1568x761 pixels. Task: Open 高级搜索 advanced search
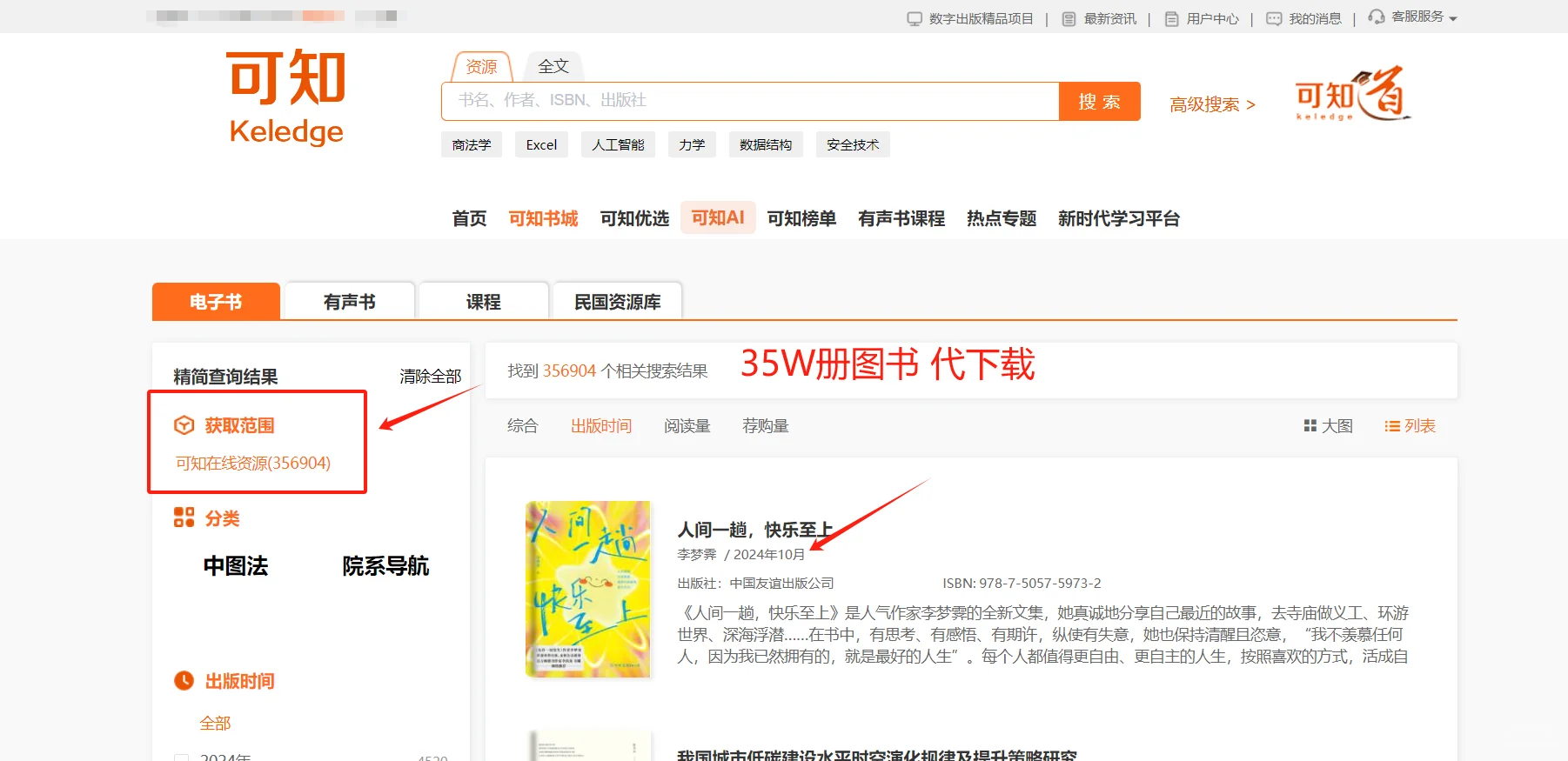pos(1212,104)
